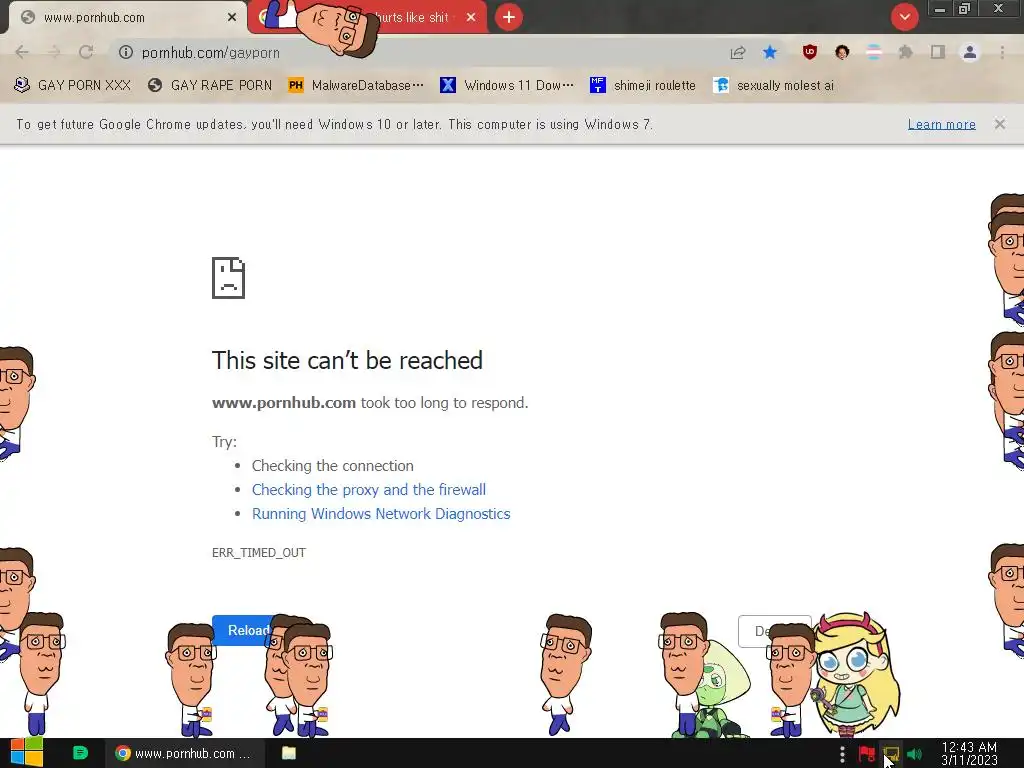The height and width of the screenshot is (768, 1024).
Task: Open the taskbar clock showing 12:43 AM
Action: point(969,753)
